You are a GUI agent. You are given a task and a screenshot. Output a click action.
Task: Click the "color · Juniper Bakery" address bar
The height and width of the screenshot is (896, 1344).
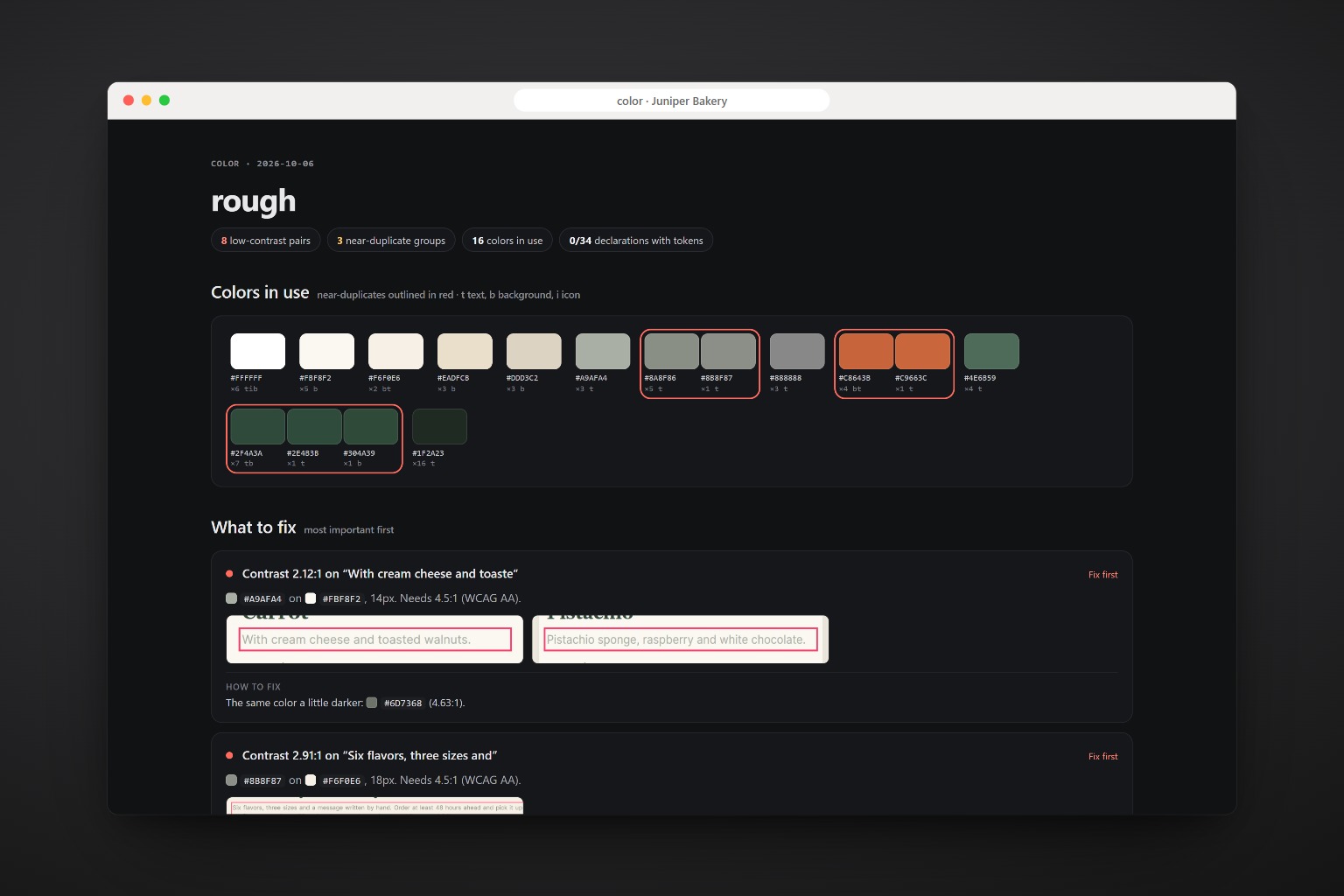tap(672, 101)
